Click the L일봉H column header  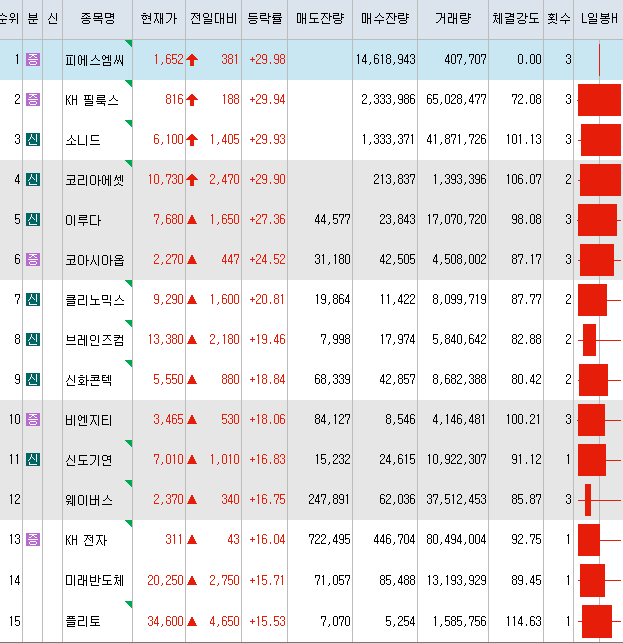599,18
